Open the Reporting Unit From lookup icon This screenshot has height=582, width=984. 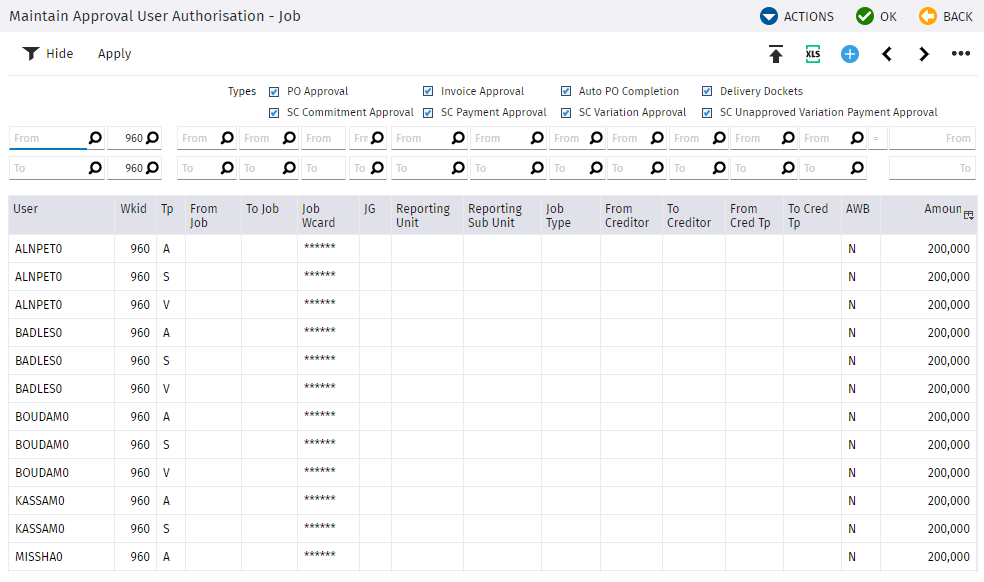pyautogui.click(x=459, y=138)
